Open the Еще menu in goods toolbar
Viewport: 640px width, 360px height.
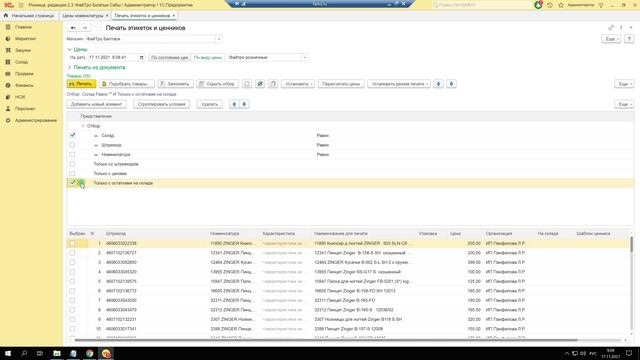(x=624, y=84)
